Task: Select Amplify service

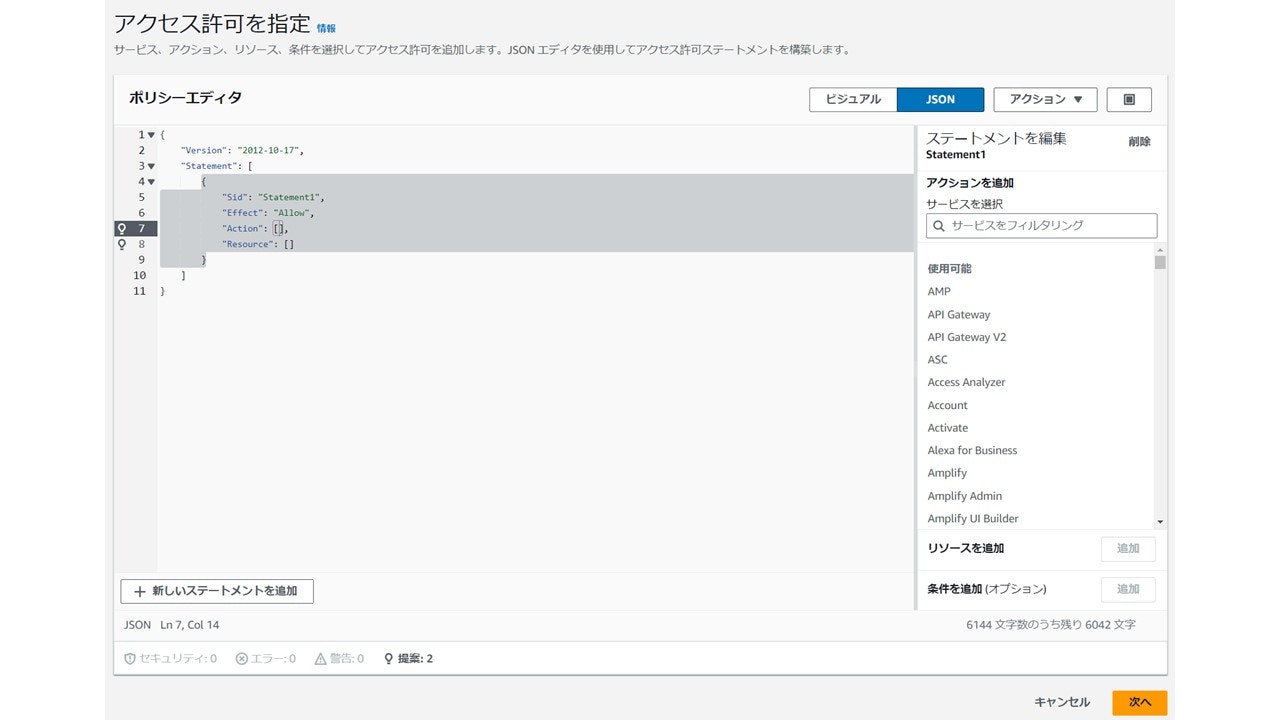Action: (947, 473)
